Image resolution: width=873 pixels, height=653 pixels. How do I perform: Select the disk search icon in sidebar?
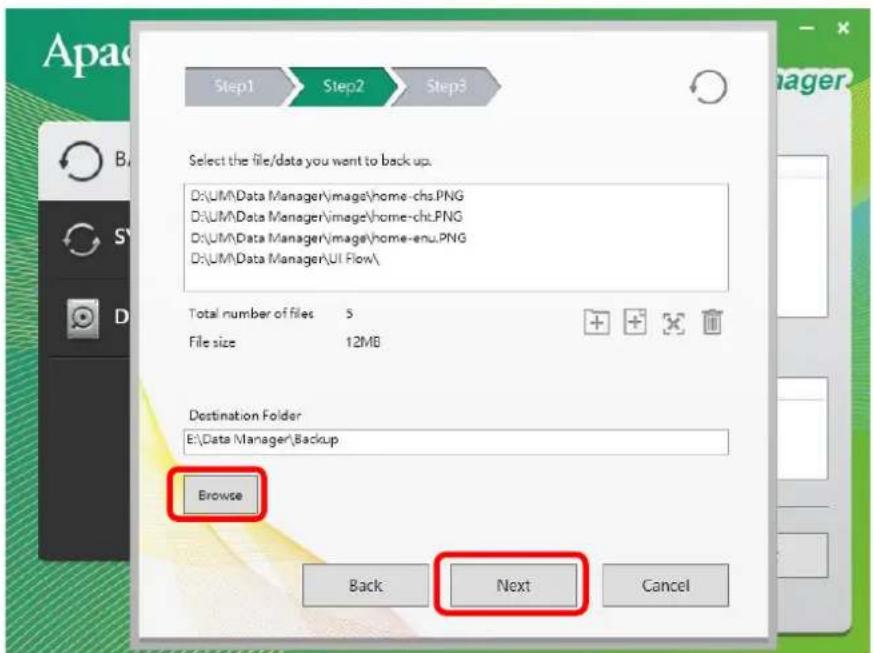pyautogui.click(x=83, y=318)
